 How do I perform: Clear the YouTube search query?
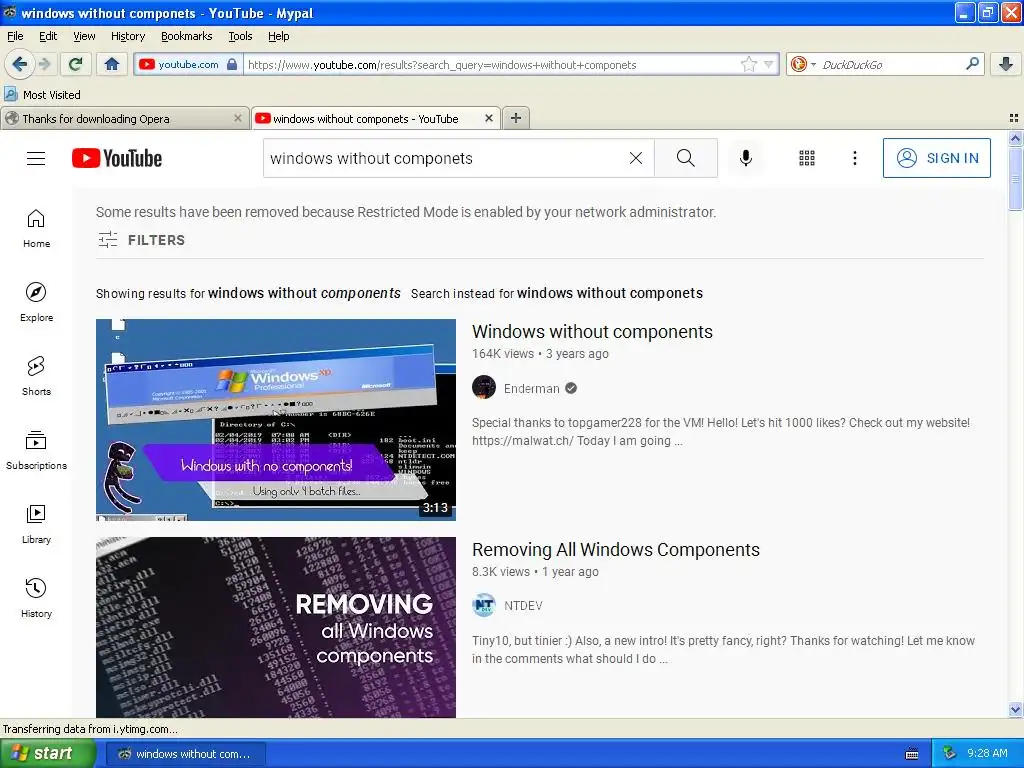click(635, 158)
